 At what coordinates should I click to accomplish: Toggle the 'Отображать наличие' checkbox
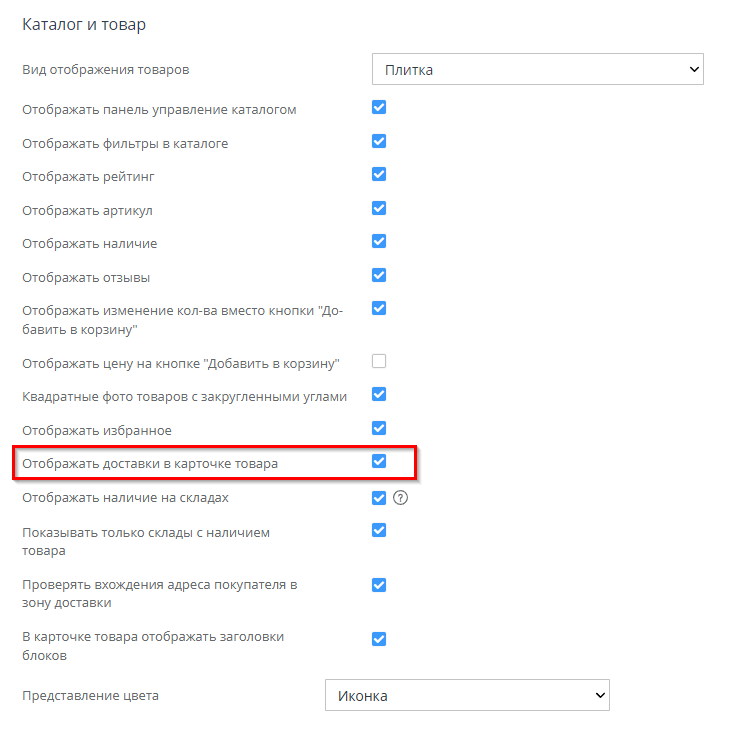(x=379, y=242)
